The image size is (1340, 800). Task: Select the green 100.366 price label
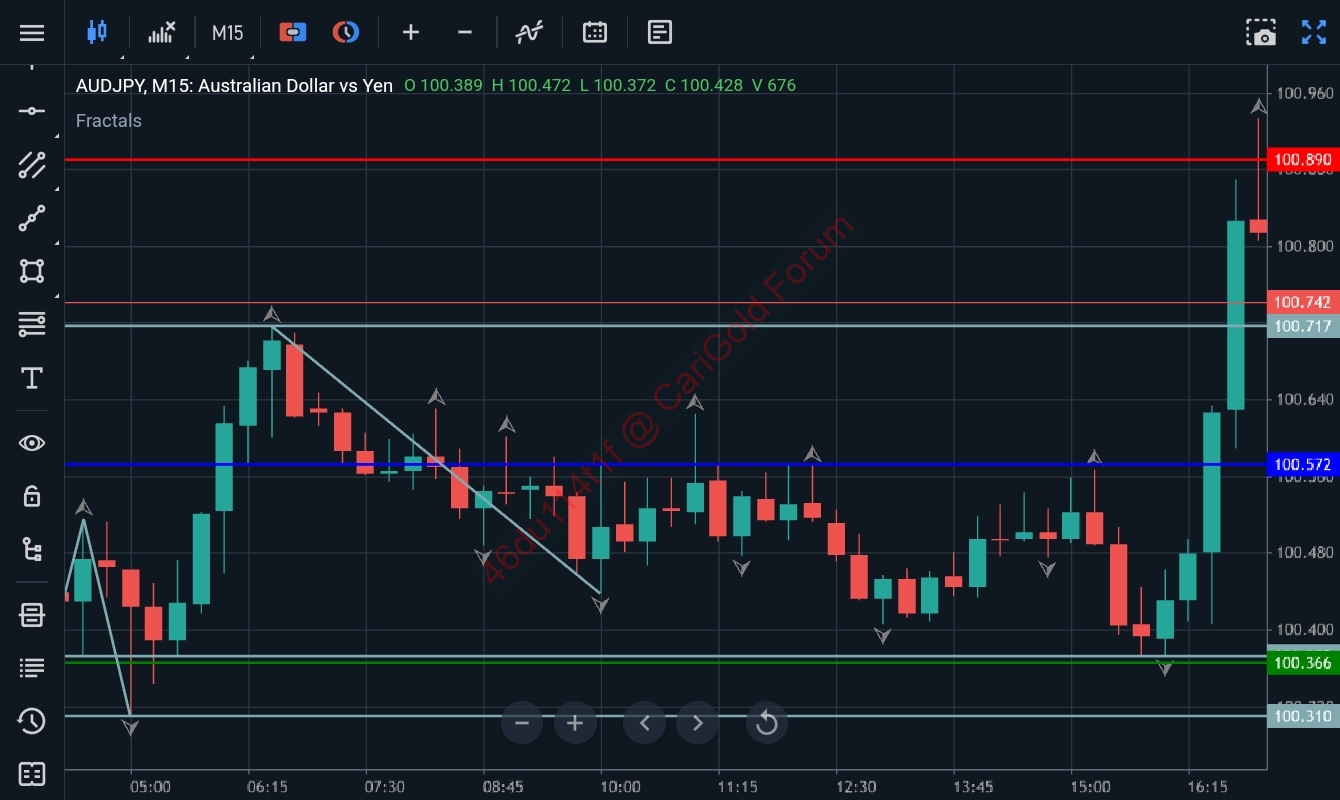tap(1303, 663)
